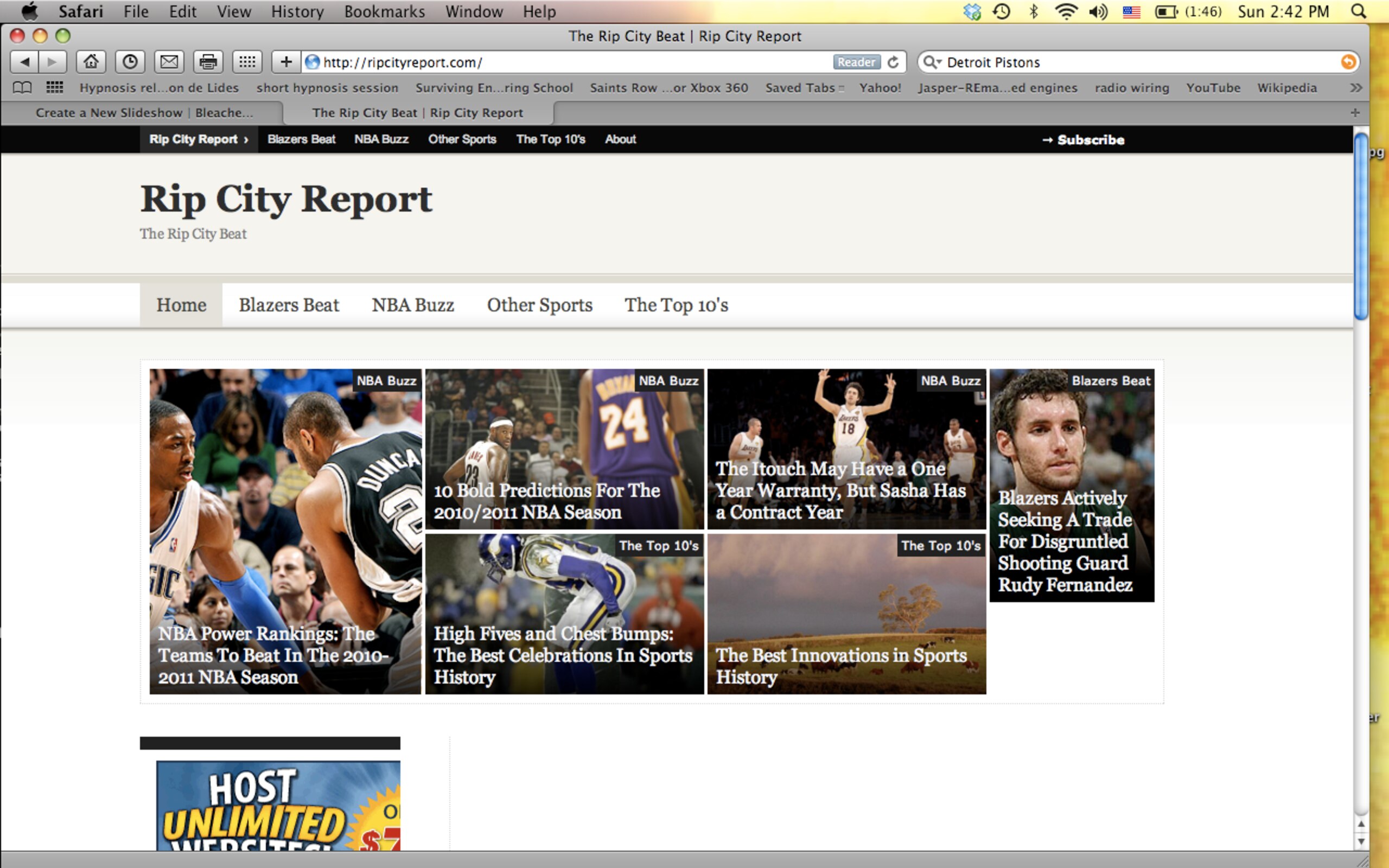Image resolution: width=1389 pixels, height=868 pixels.
Task: Click the scrollbar up arrow
Action: click(x=1360, y=824)
